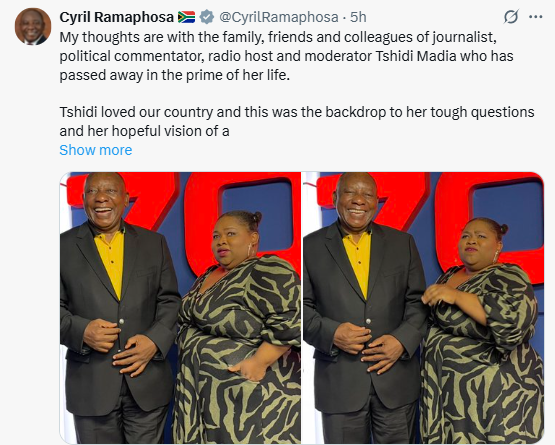Click 'and her hopeful vision of a' line
This screenshot has width=555, height=445.
click(144, 131)
